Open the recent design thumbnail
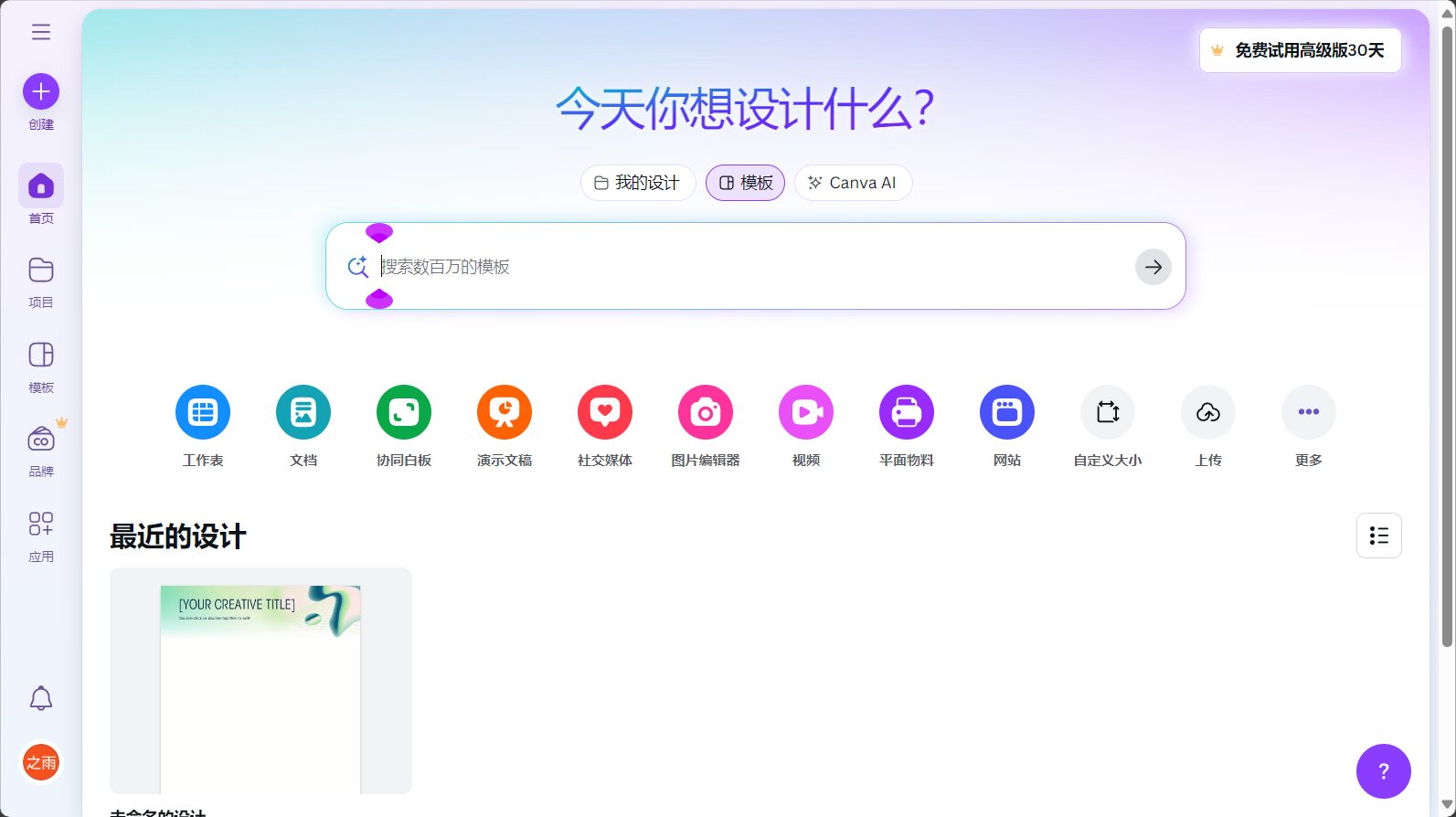Viewport: 1456px width, 817px height. 260,681
